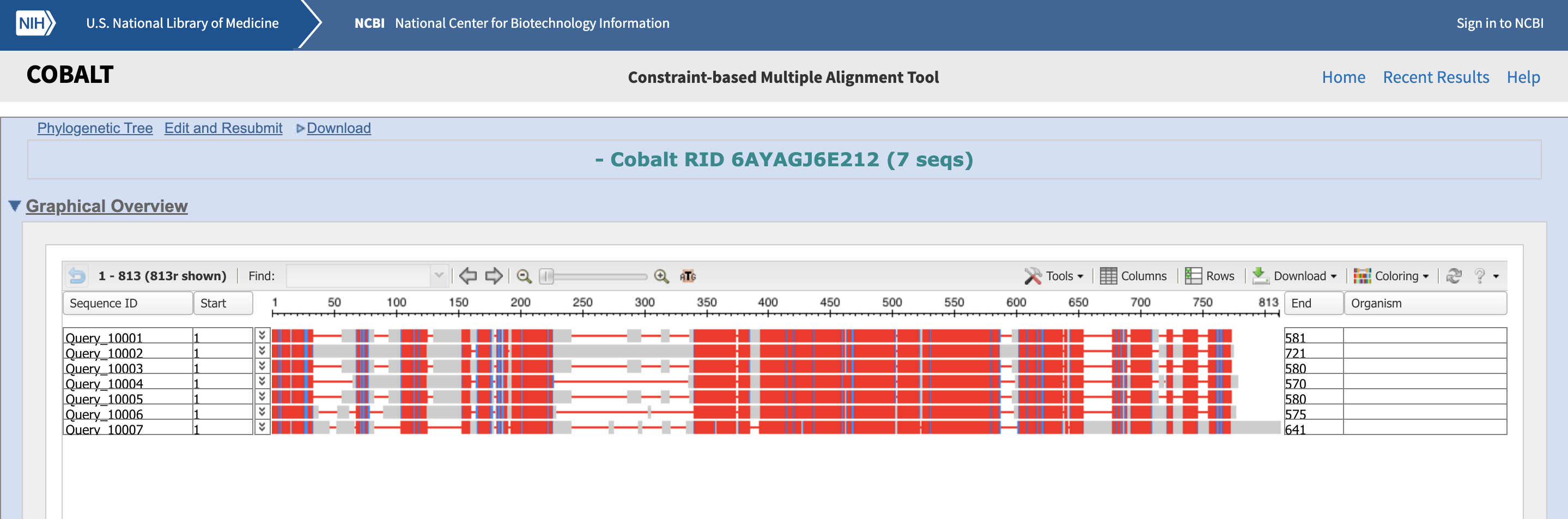Expand the Download triangle link

(300, 129)
